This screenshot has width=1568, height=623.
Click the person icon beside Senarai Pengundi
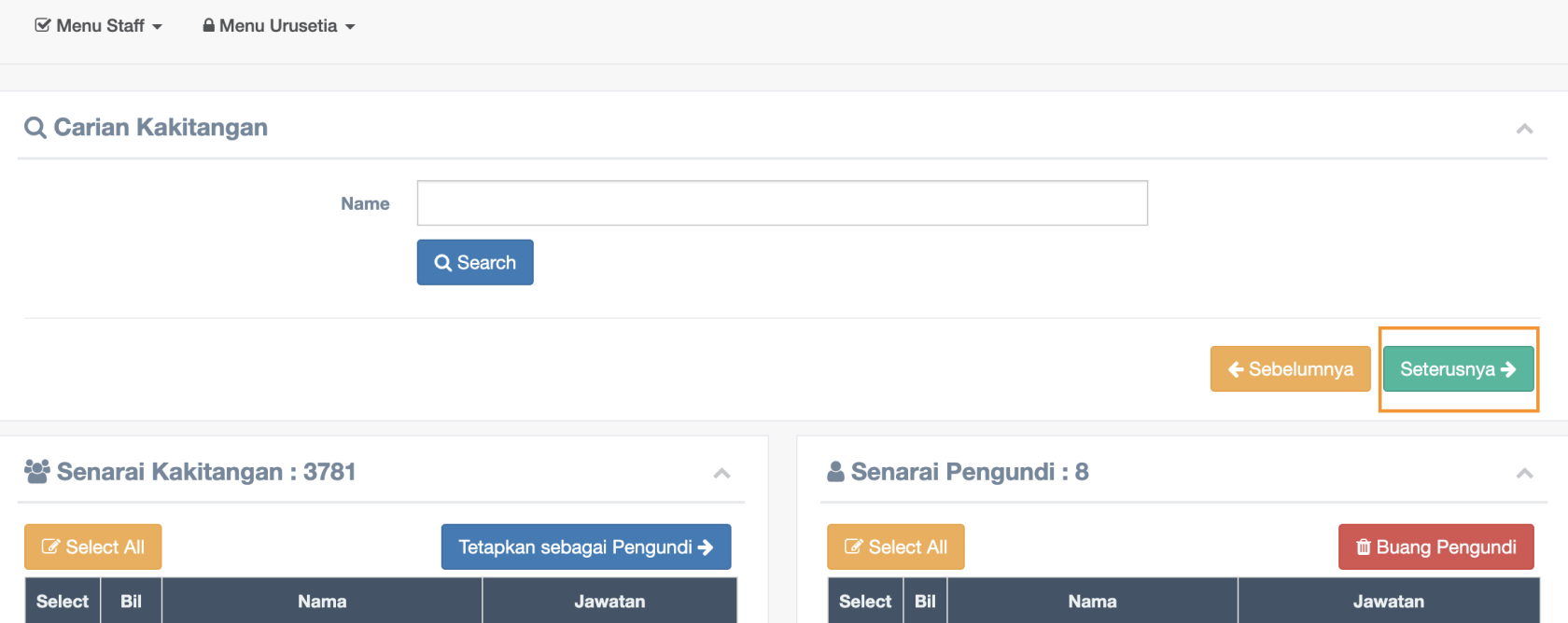[835, 472]
